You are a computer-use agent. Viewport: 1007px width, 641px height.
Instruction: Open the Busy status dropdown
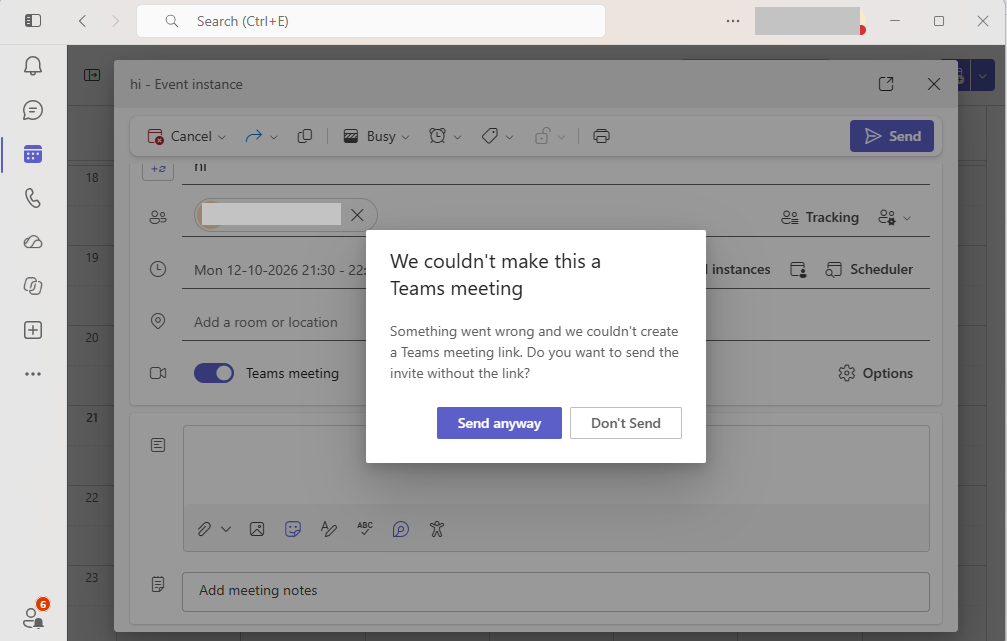pyautogui.click(x=376, y=136)
